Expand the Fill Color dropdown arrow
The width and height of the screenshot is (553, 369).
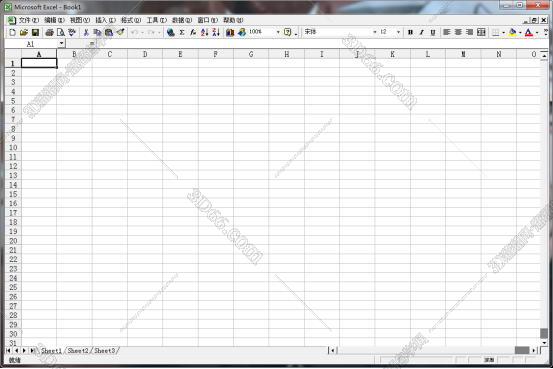[x=520, y=33]
